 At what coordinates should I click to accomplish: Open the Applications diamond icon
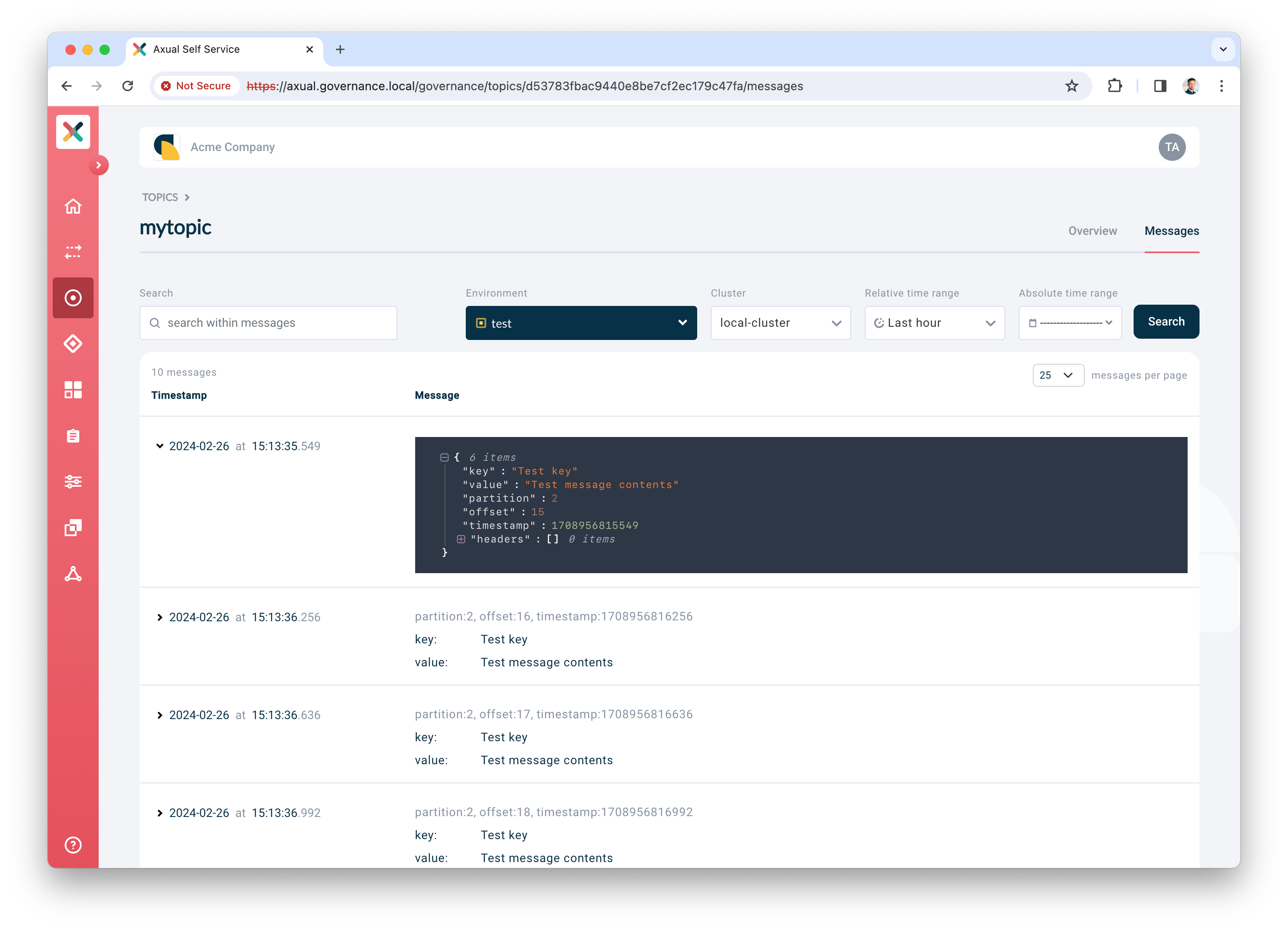pos(73,344)
